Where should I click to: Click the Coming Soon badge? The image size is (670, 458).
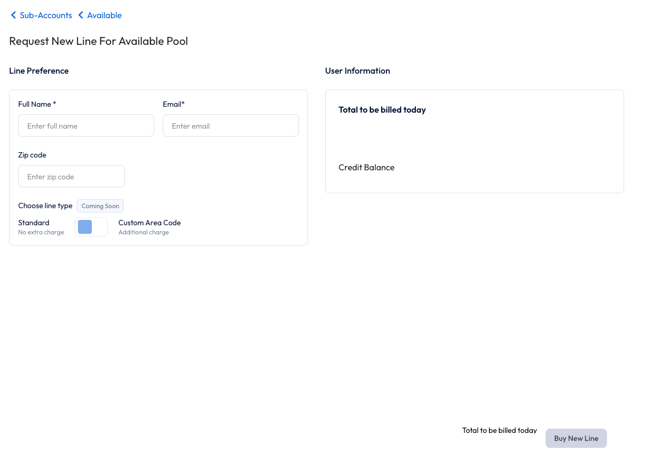[100, 206]
